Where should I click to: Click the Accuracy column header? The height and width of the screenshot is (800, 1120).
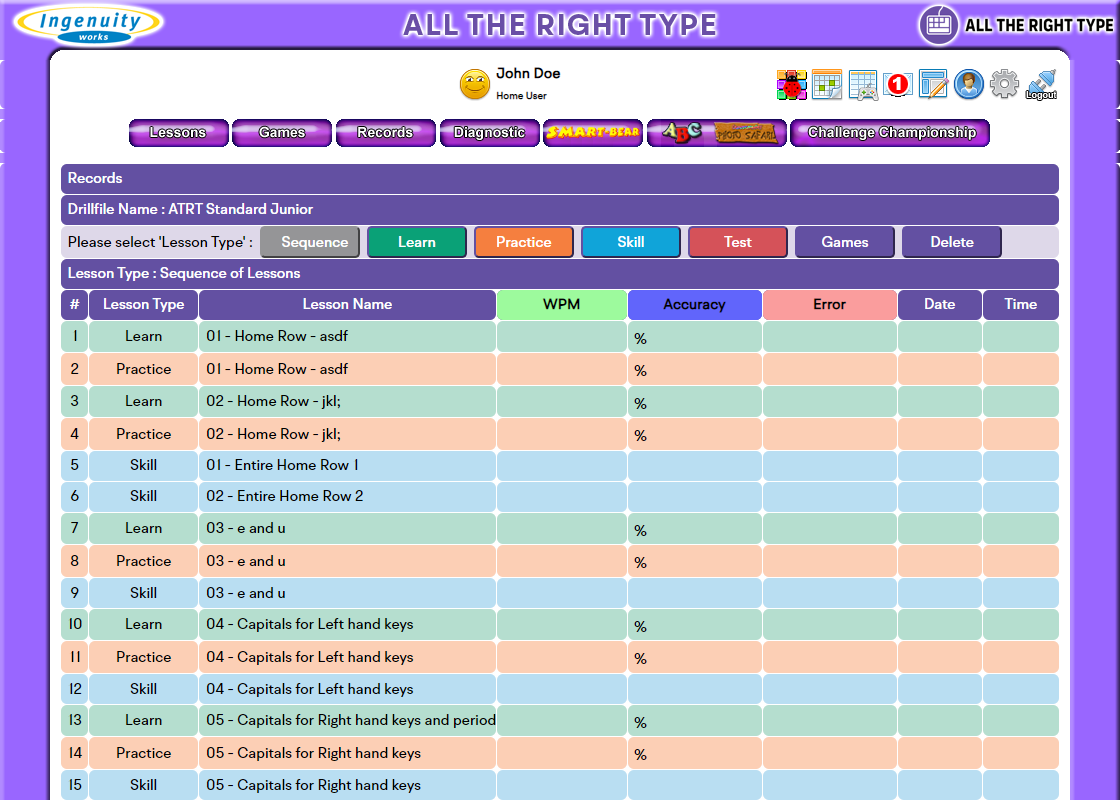coord(694,304)
